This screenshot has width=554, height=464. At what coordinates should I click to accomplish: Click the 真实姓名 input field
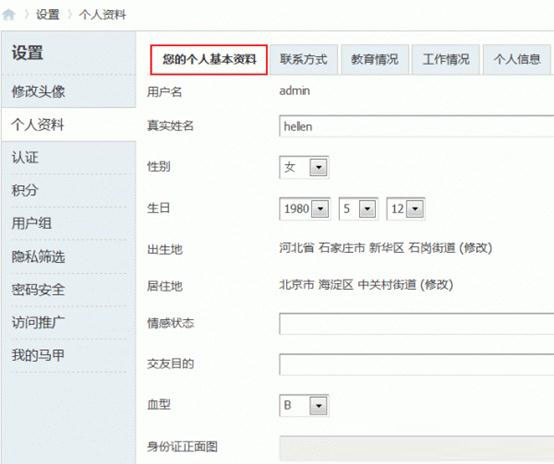[417, 126]
